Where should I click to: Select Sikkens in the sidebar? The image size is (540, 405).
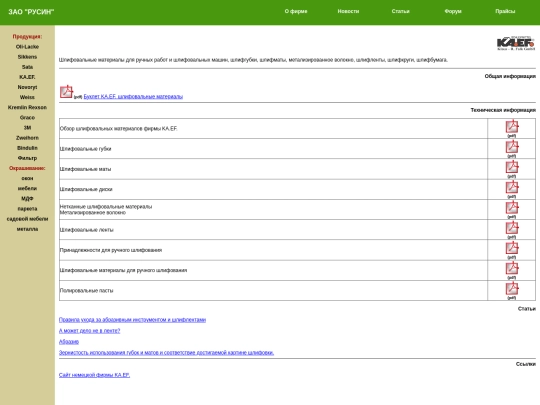(27, 57)
